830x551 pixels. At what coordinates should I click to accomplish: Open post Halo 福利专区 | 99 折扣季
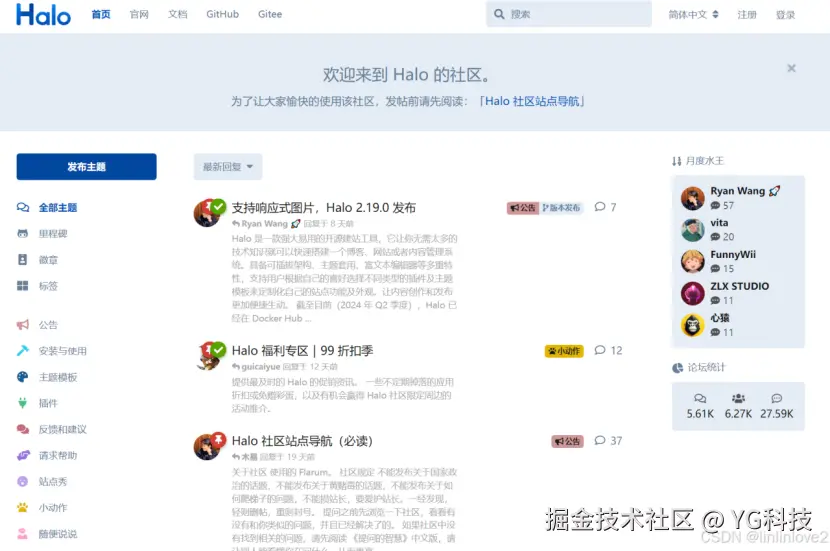point(302,350)
